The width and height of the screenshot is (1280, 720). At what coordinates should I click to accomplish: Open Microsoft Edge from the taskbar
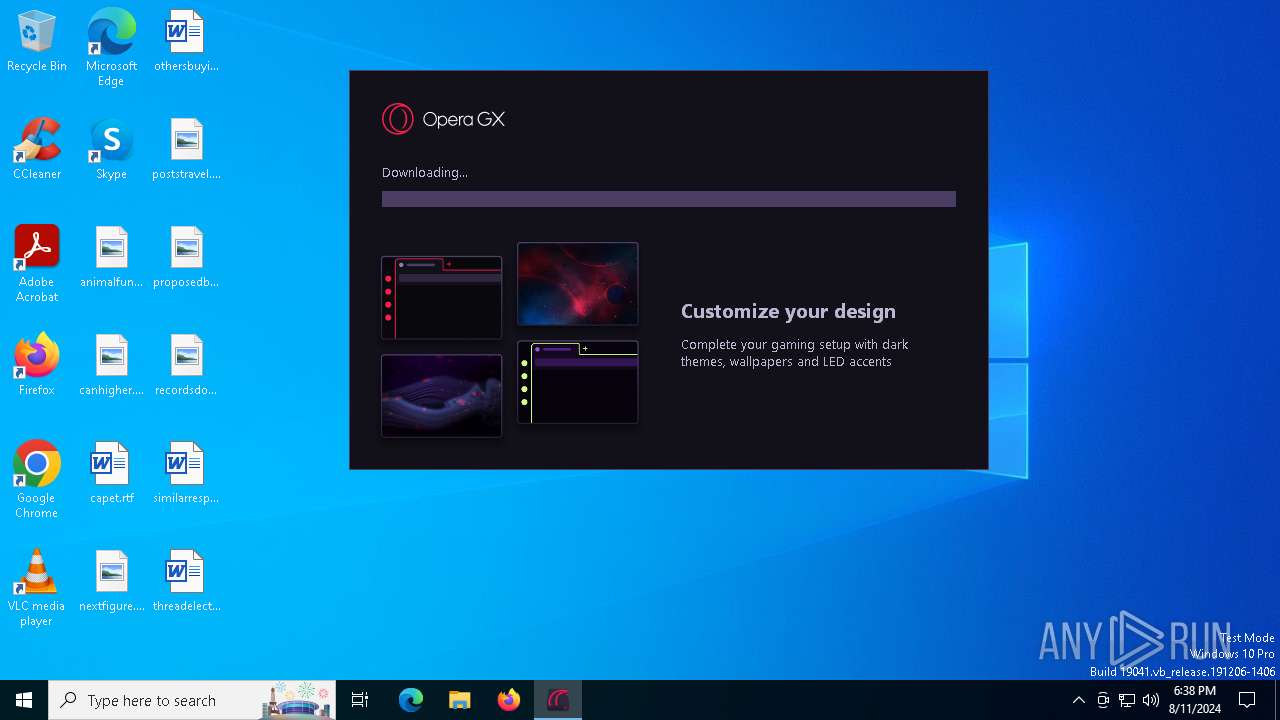pyautogui.click(x=411, y=700)
